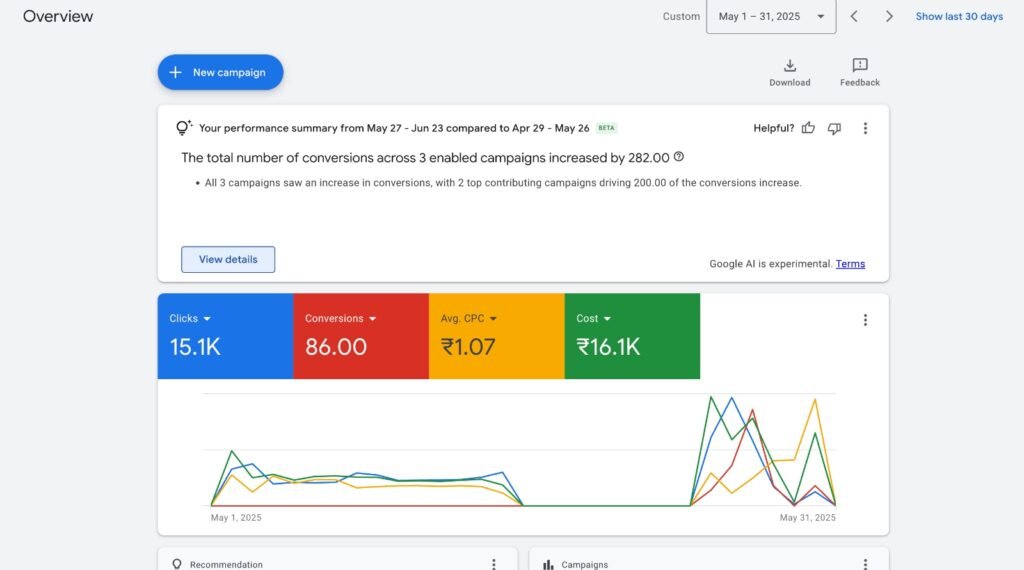The width and height of the screenshot is (1024, 570).
Task: Click thumbs down on performance summary
Action: click(834, 128)
